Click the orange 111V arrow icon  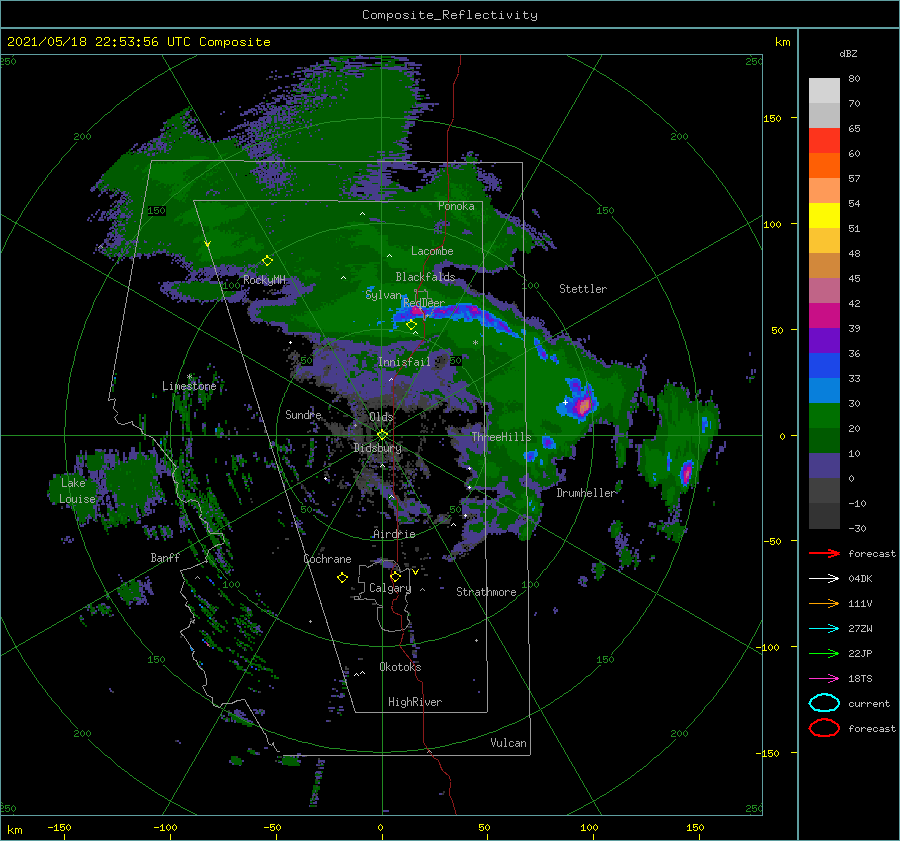point(824,603)
